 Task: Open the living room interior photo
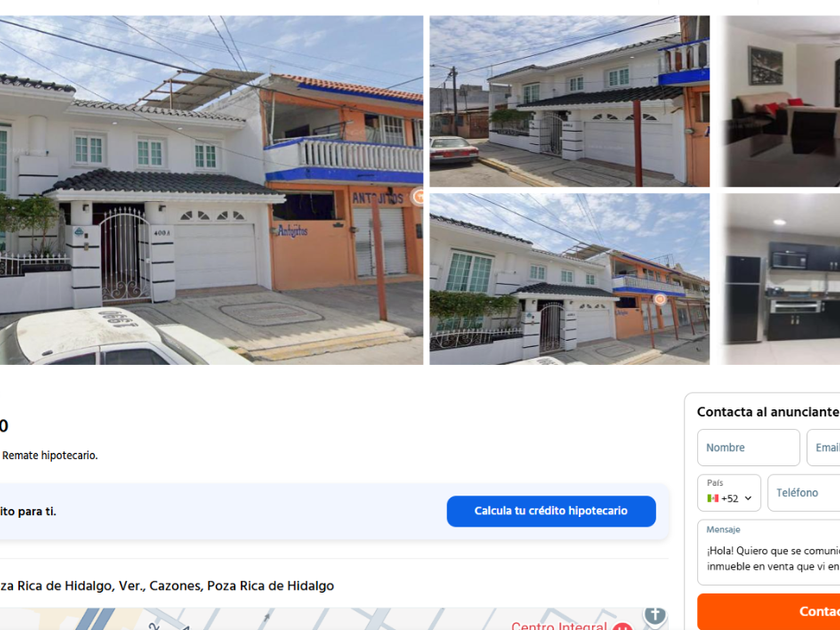coord(779,101)
